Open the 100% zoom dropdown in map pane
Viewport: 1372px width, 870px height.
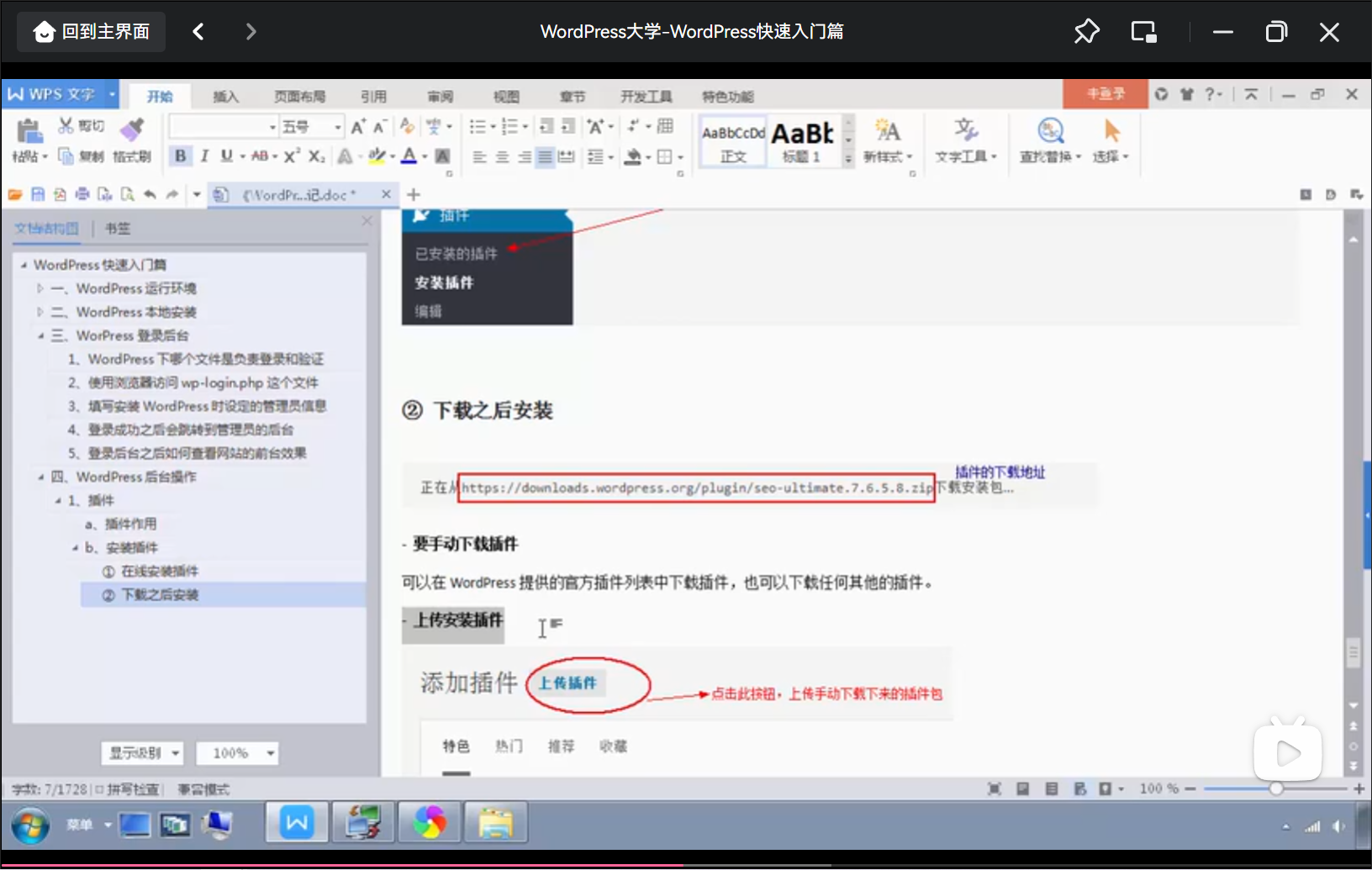237,753
